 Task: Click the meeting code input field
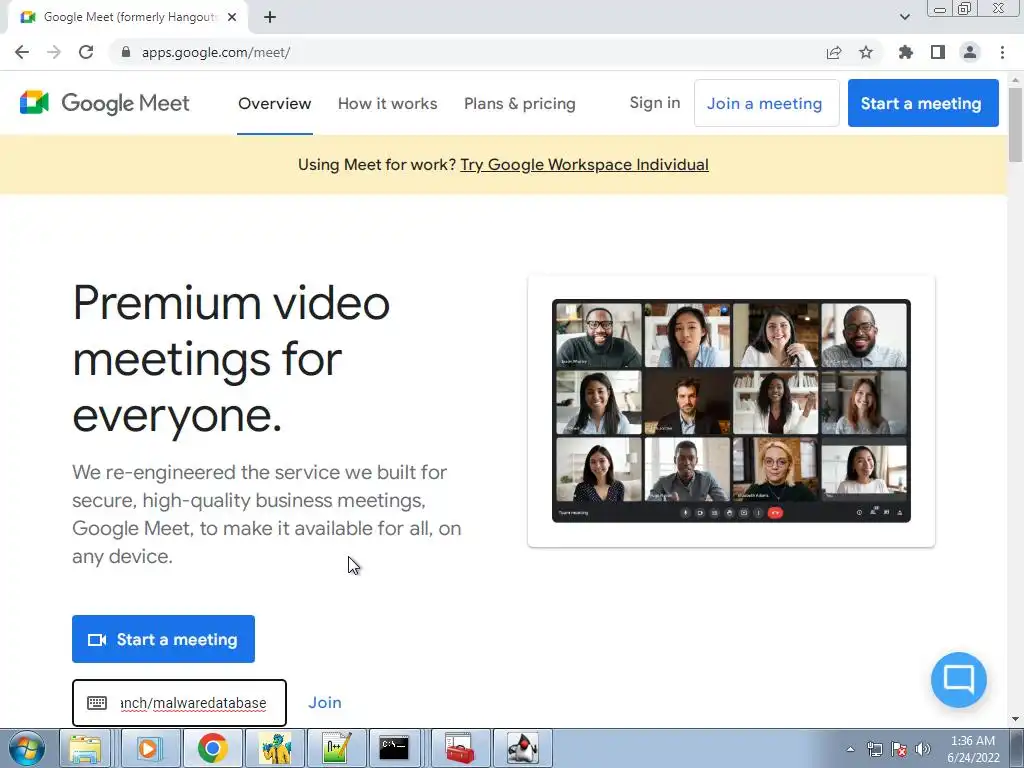179,703
